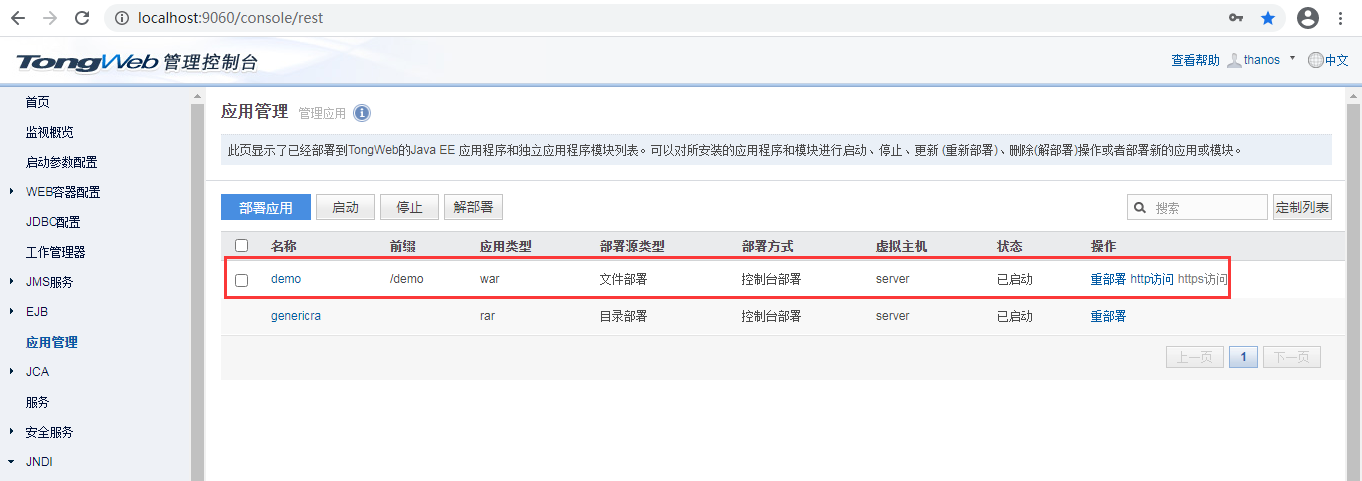Viewport: 1362px width, 481px height.
Task: Click the browser address bar URL
Action: coord(230,18)
